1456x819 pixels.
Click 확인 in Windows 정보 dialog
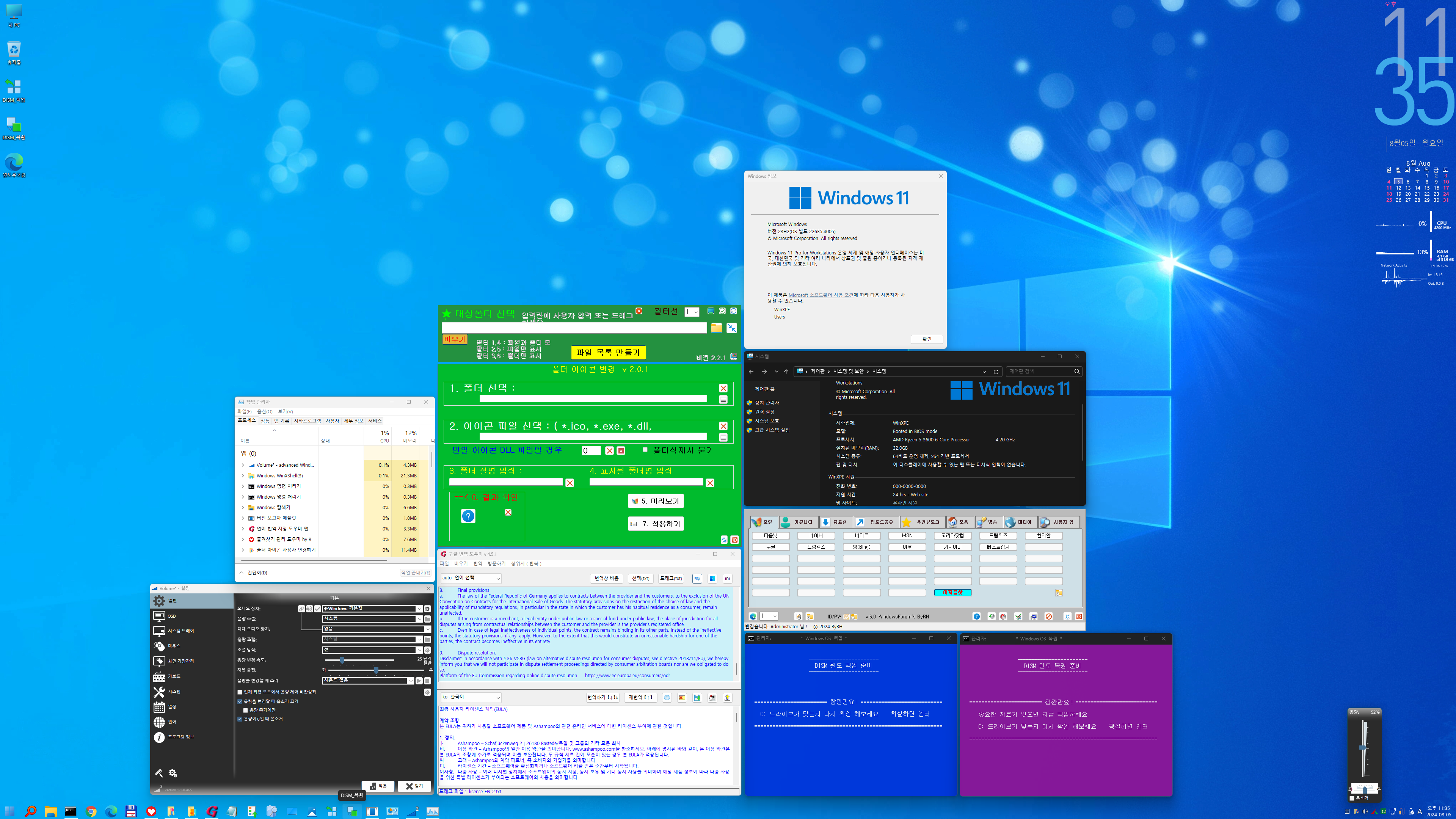(x=926, y=339)
